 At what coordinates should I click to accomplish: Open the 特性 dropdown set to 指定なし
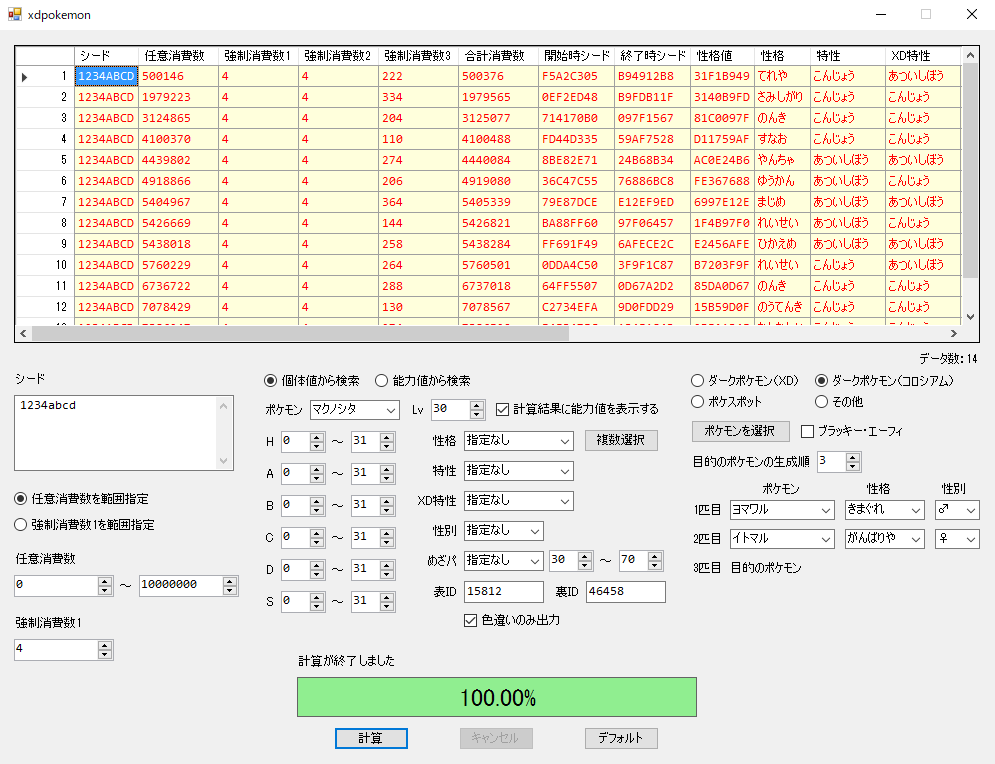point(518,471)
